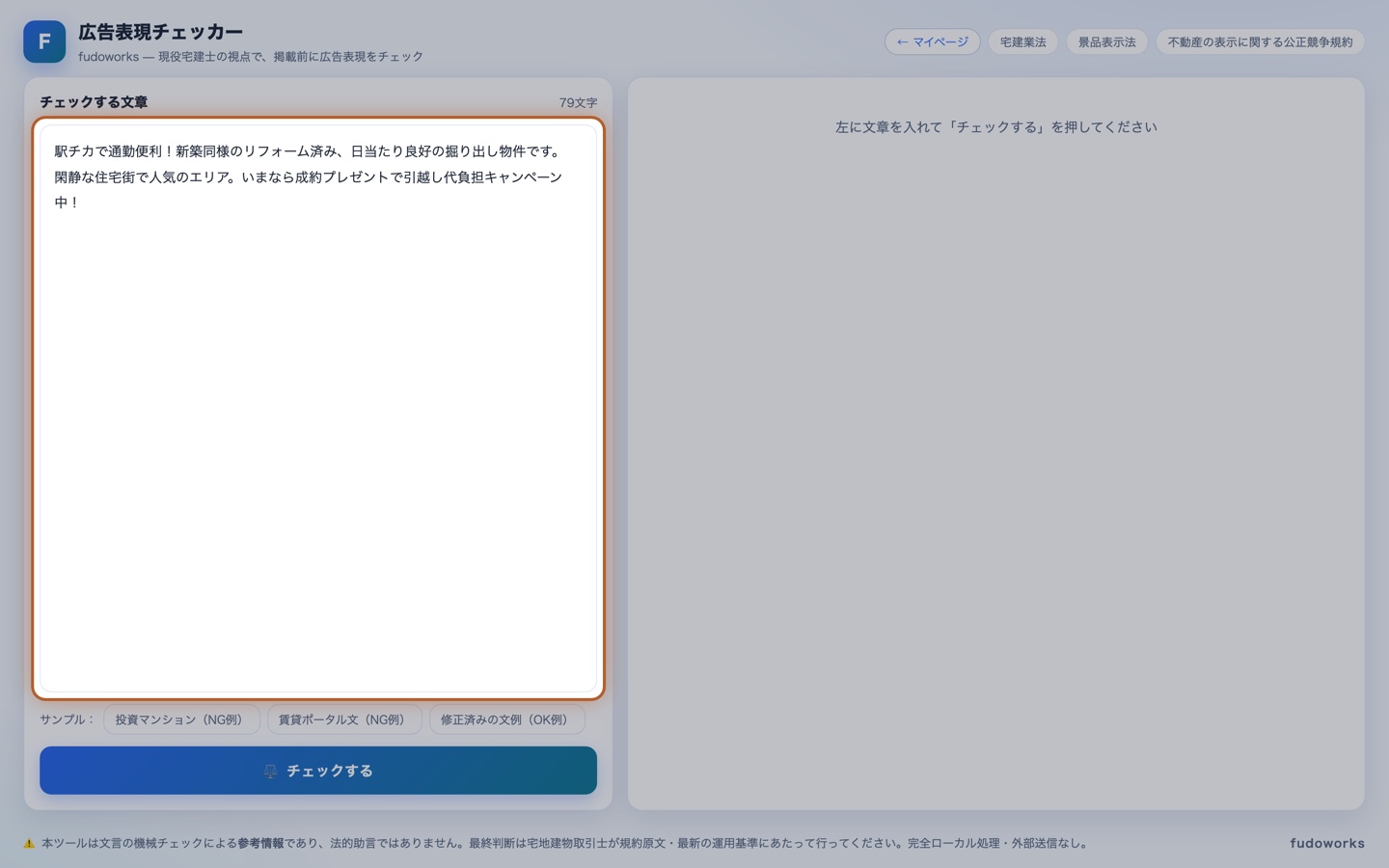
Task: Go back via the ← マイページ link
Action: click(932, 41)
